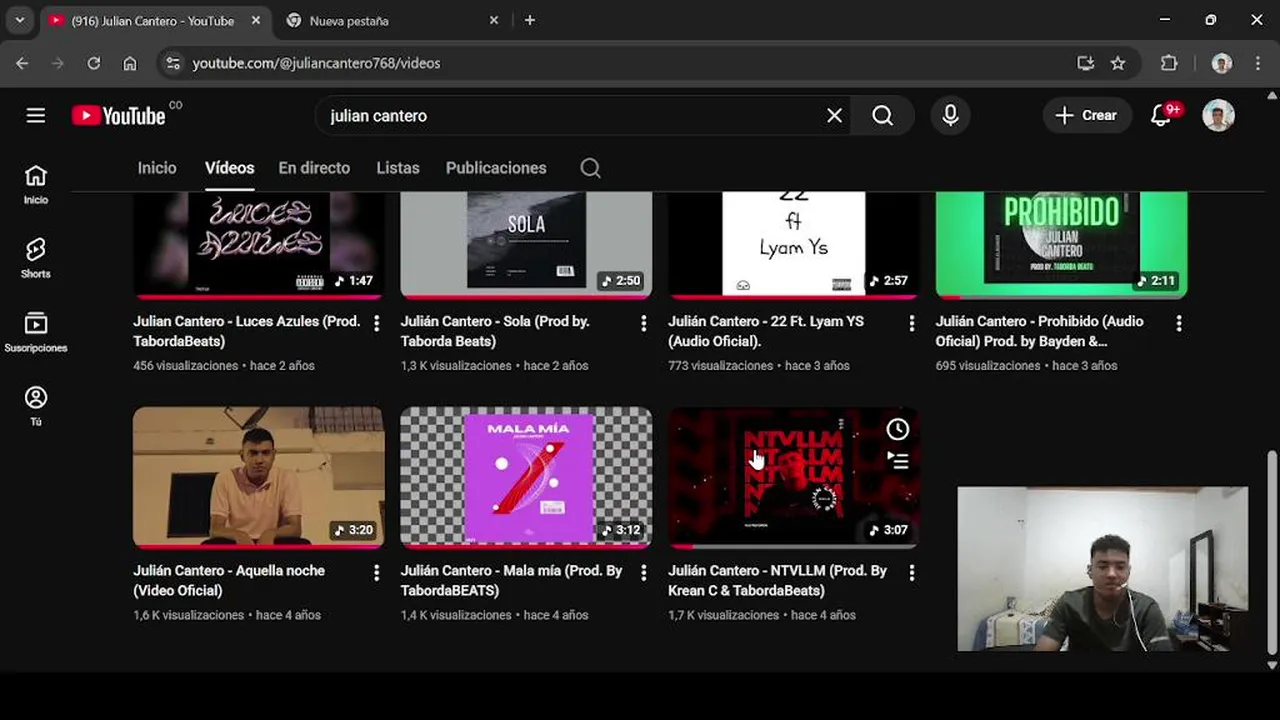This screenshot has height=720, width=1280.
Task: Open Shorts in the sidebar
Action: click(x=36, y=259)
